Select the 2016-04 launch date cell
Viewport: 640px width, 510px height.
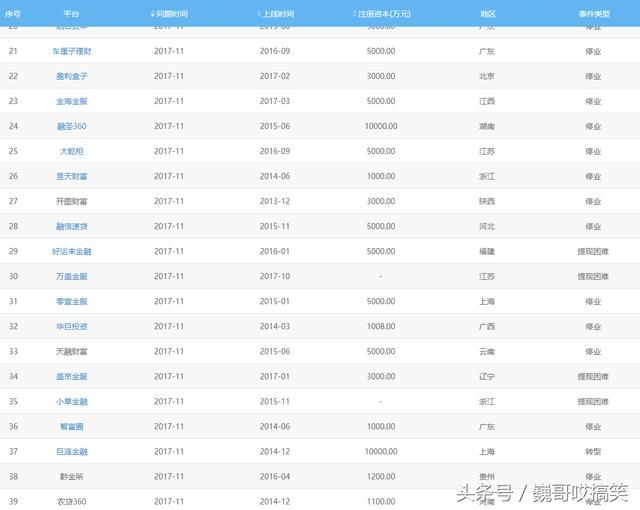point(275,477)
